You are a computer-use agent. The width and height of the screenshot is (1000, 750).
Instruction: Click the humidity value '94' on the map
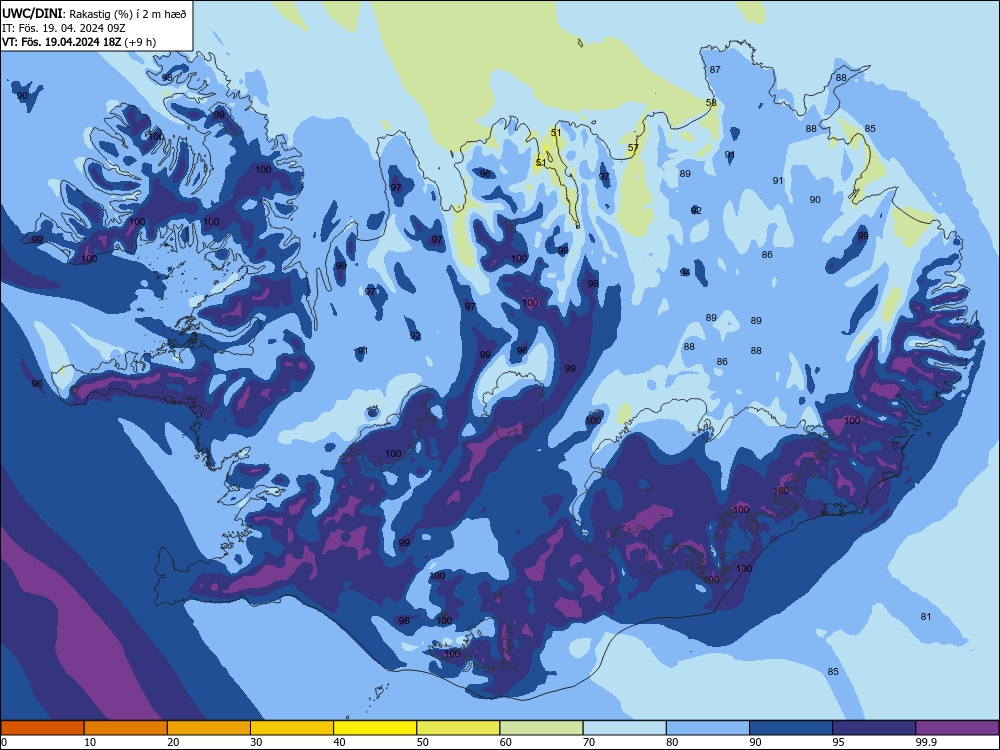coord(685,273)
